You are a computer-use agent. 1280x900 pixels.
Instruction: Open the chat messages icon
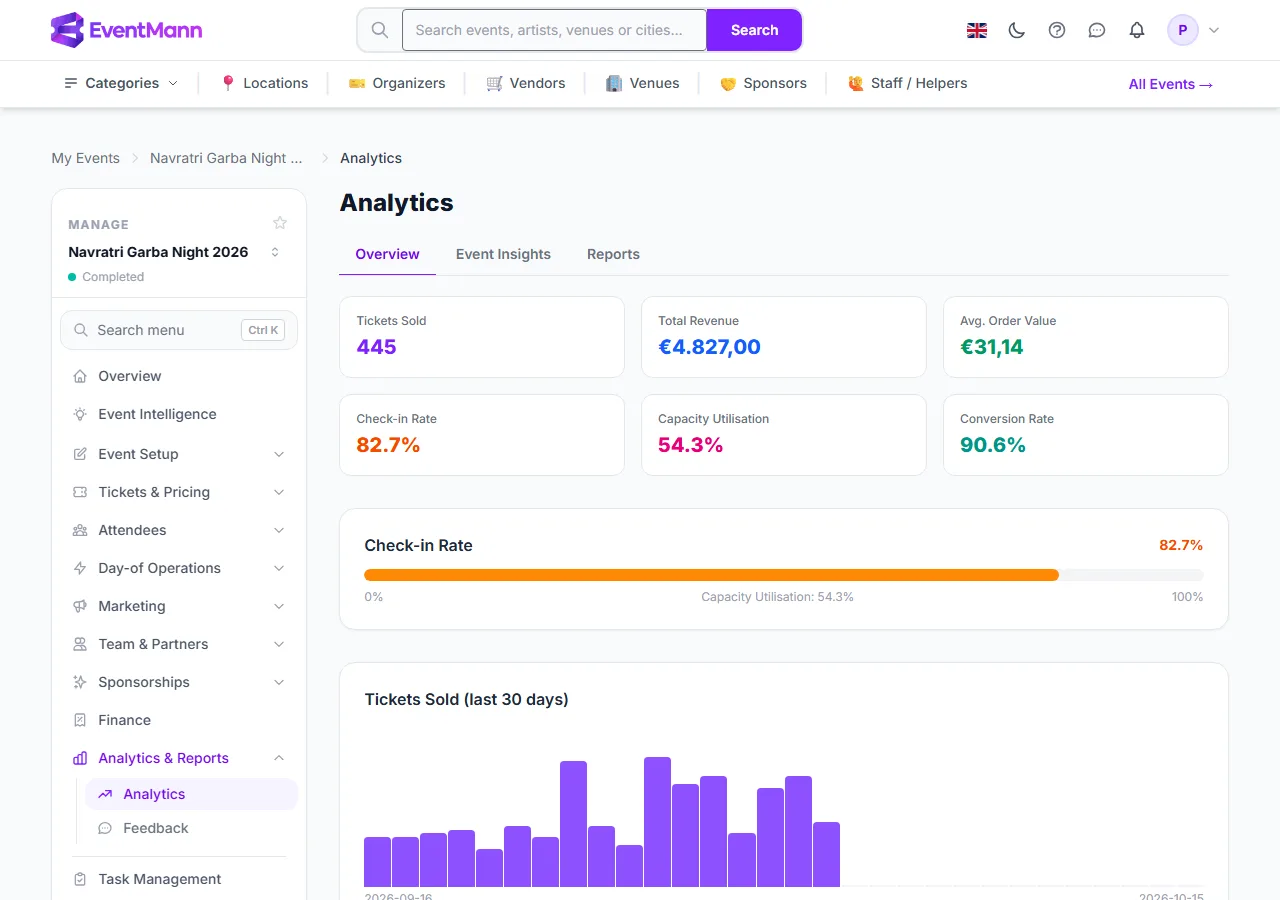pos(1097,30)
